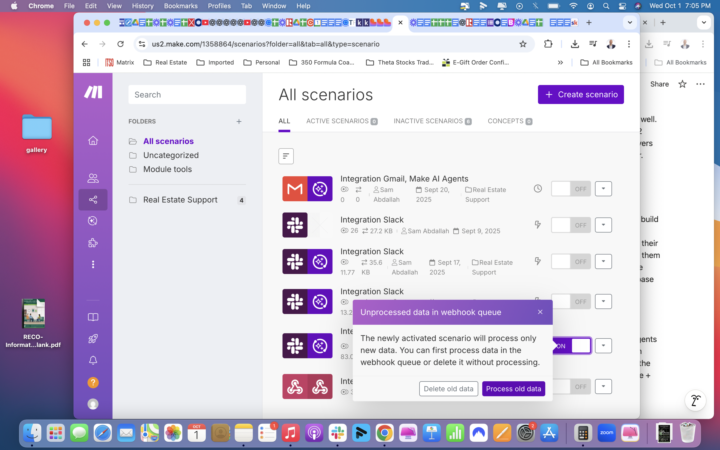
Task: Open Chrome downloads icon
Action: (574, 44)
